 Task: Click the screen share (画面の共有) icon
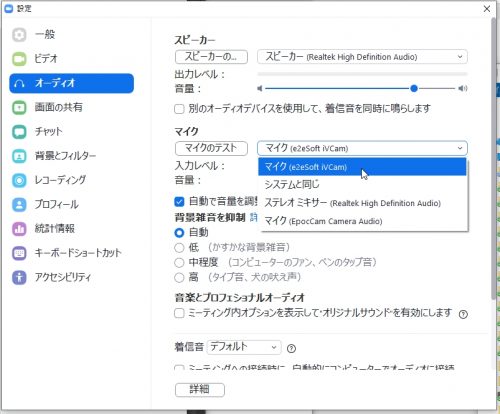19,108
